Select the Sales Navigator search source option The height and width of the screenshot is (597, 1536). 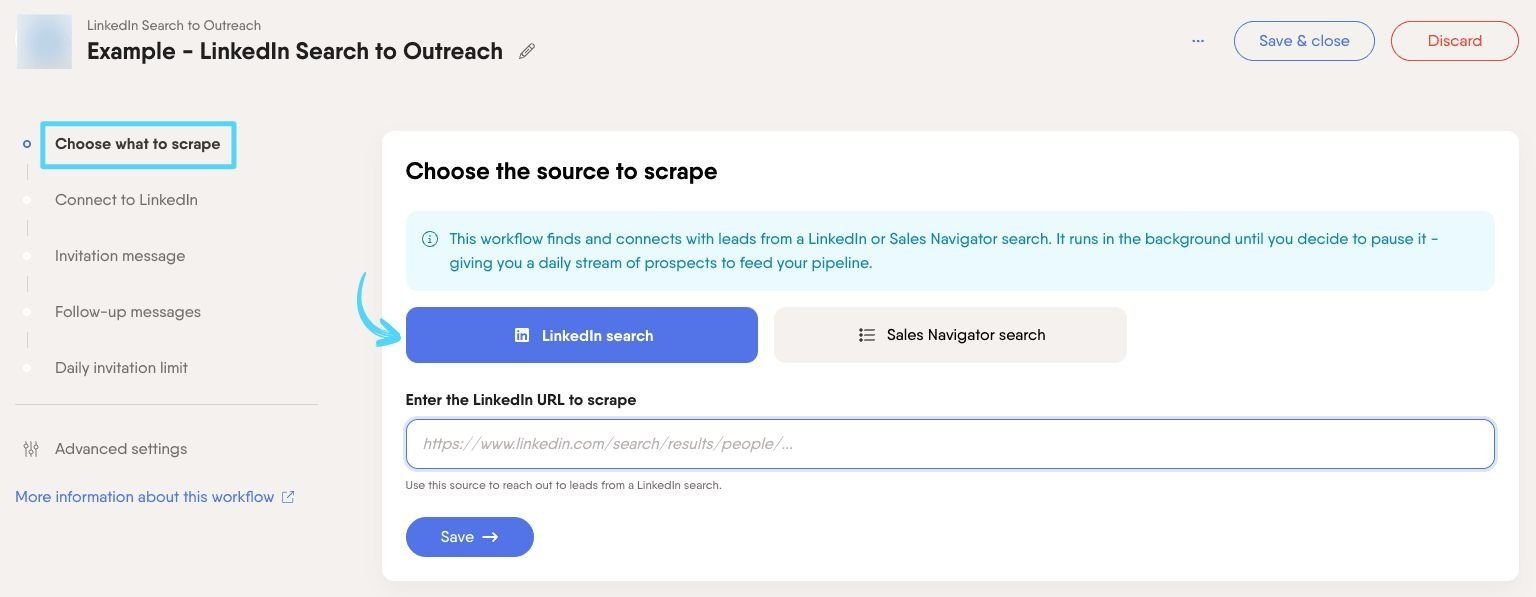click(950, 335)
